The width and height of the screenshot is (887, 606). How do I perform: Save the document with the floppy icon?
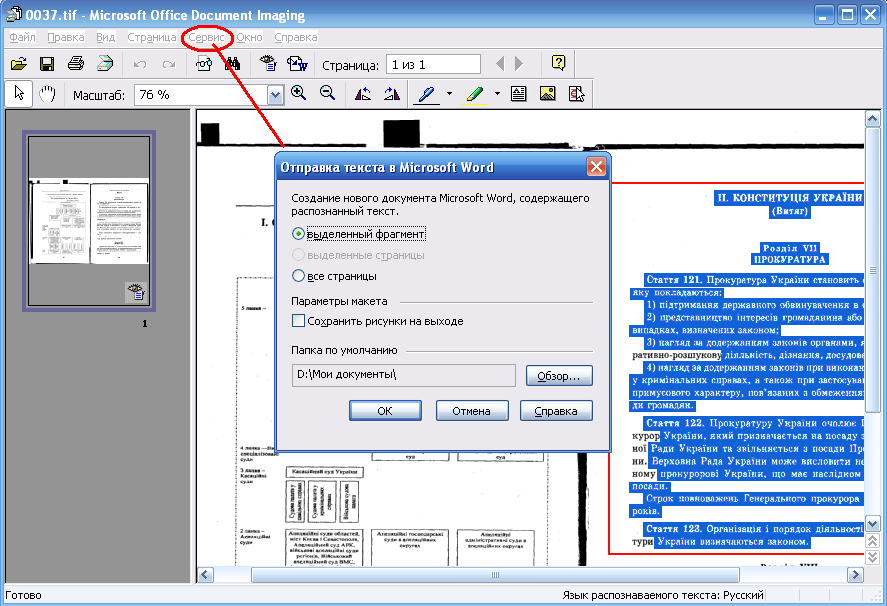click(x=47, y=64)
